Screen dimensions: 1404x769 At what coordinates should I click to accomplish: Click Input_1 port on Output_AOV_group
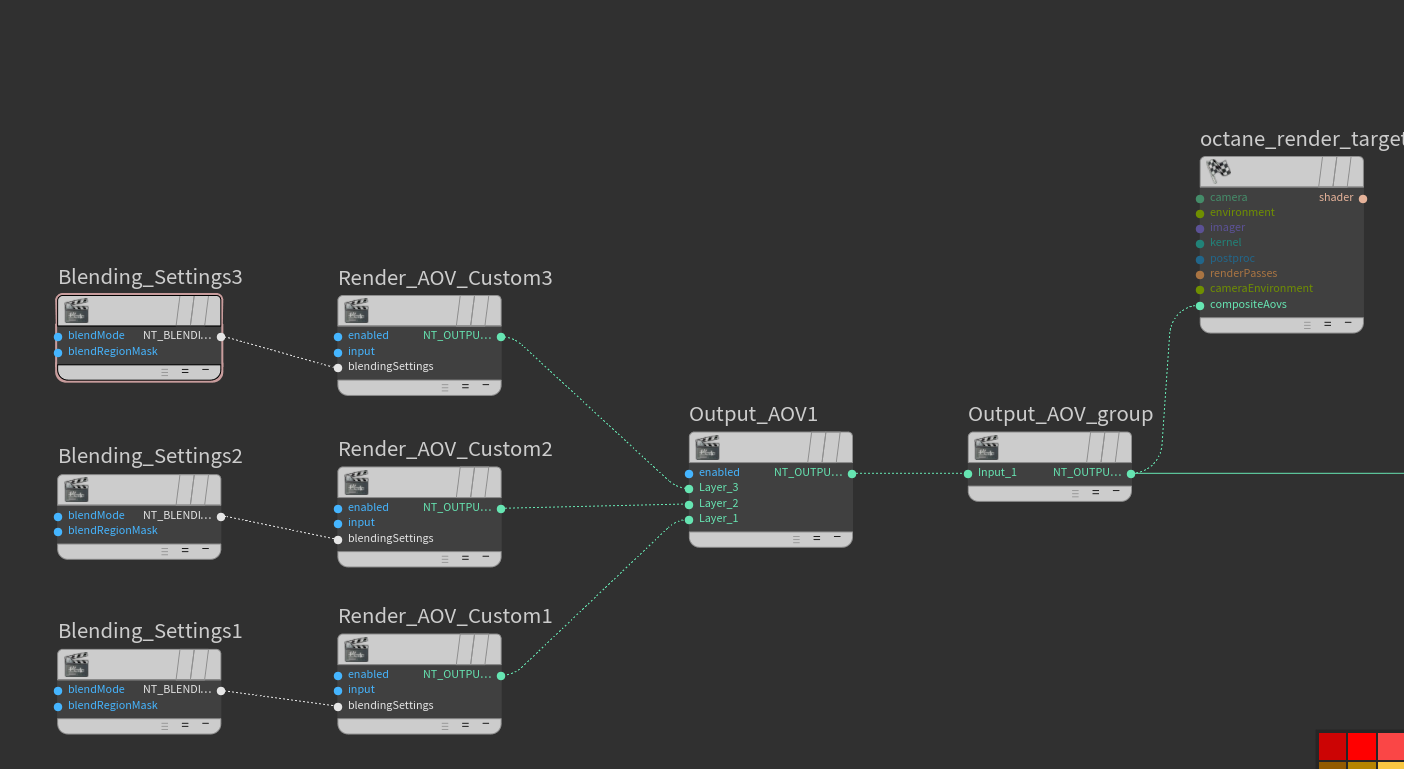pyautogui.click(x=968, y=474)
